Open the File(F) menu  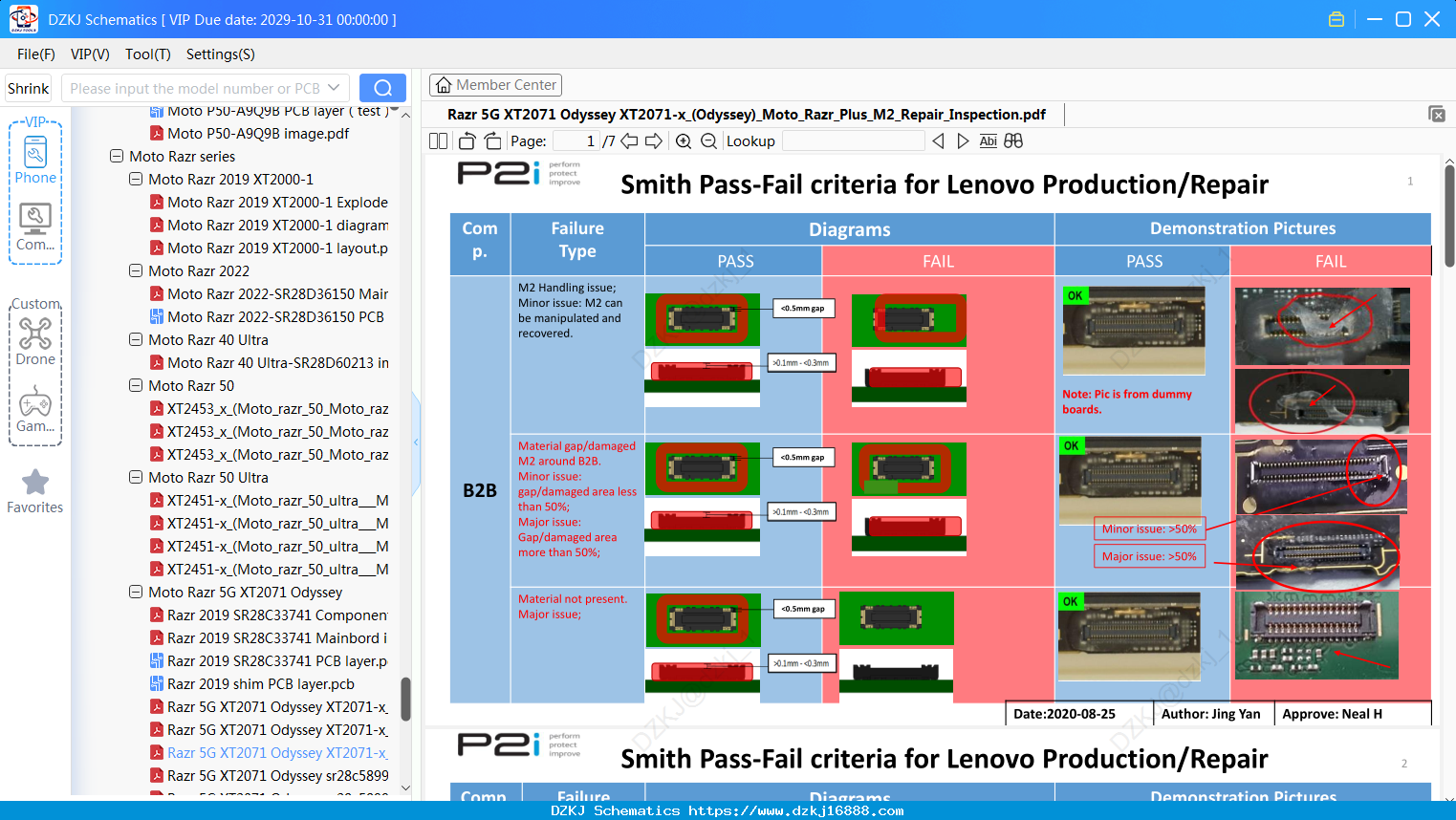(x=36, y=54)
